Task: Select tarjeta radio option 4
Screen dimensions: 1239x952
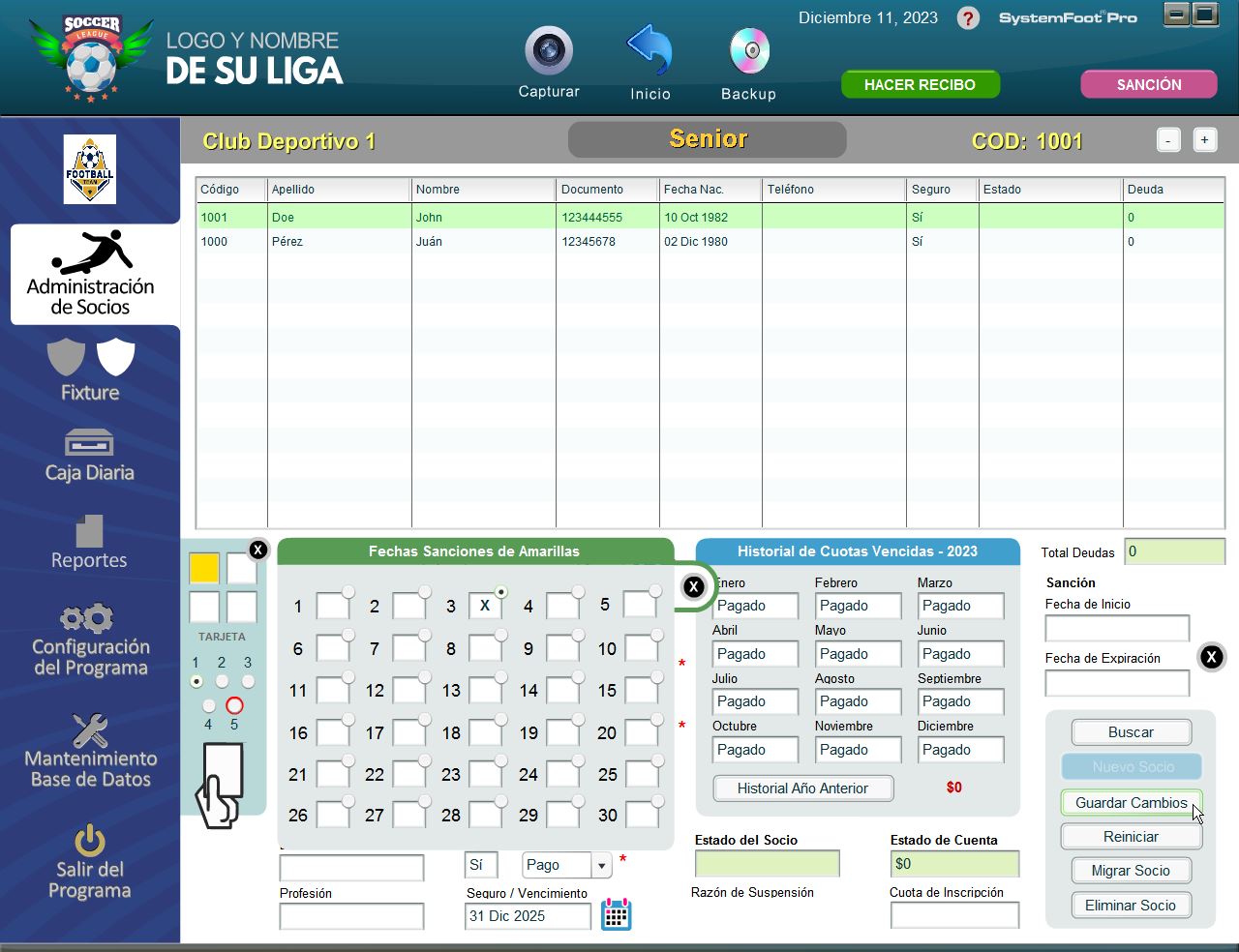Action: [208, 706]
